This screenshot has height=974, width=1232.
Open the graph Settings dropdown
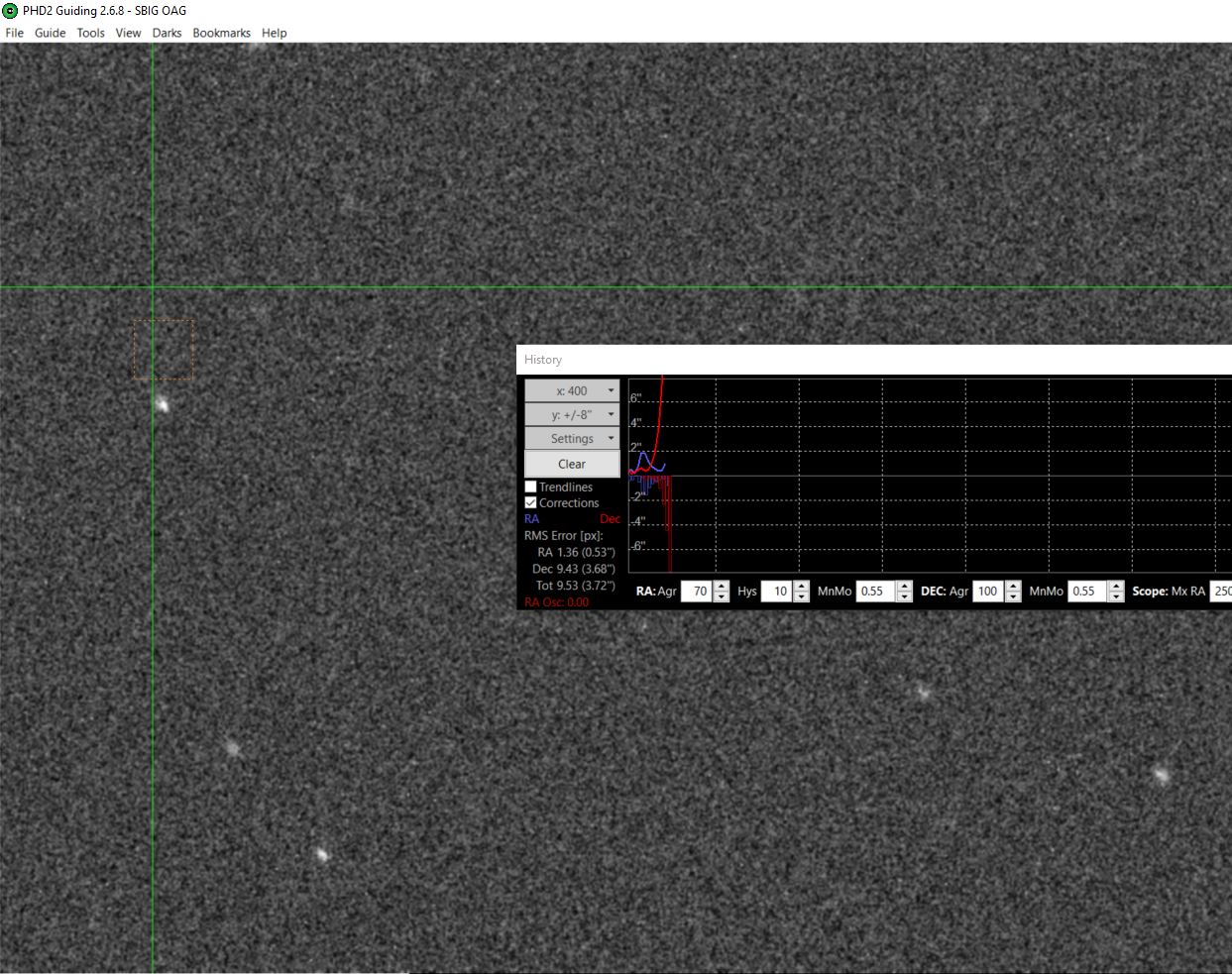pos(572,438)
